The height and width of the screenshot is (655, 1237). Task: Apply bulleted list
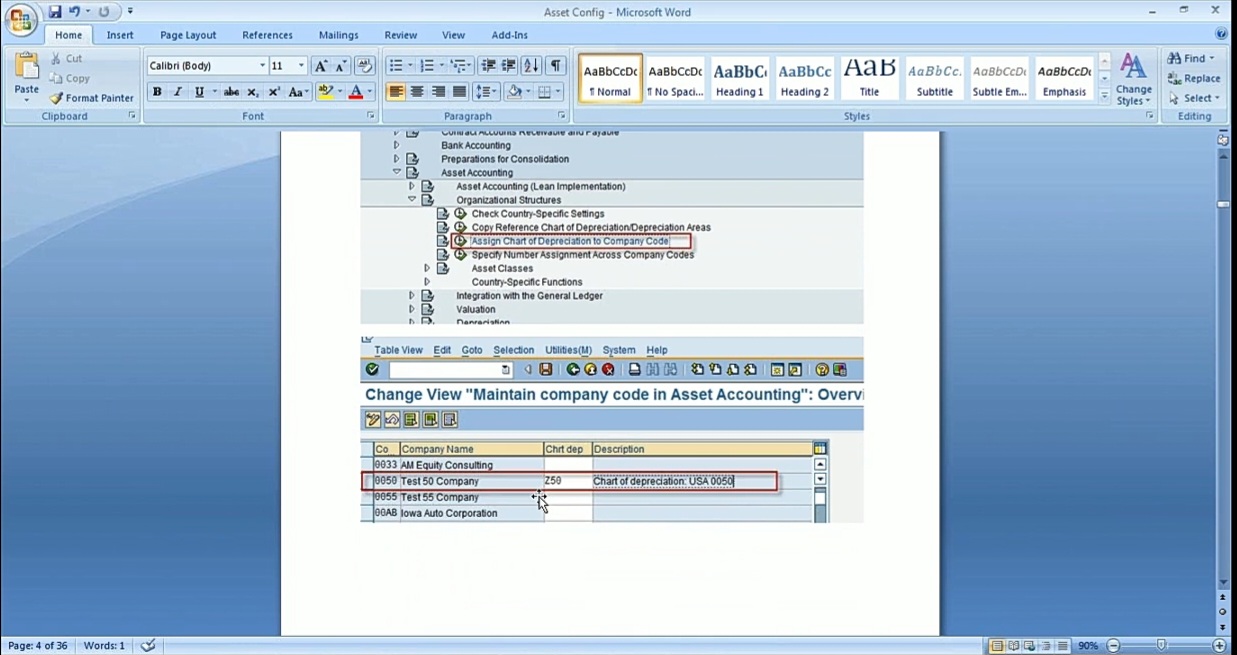click(396, 66)
